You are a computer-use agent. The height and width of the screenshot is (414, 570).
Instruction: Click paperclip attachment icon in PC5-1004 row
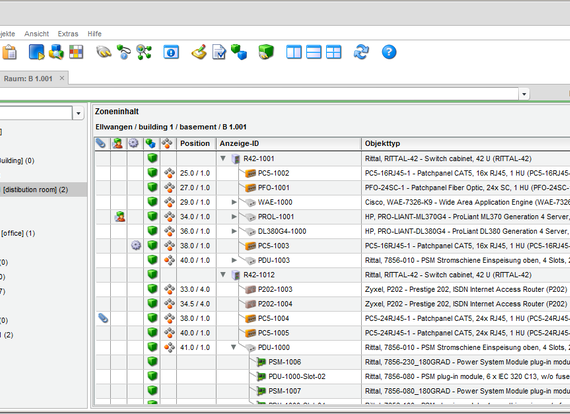[103, 318]
